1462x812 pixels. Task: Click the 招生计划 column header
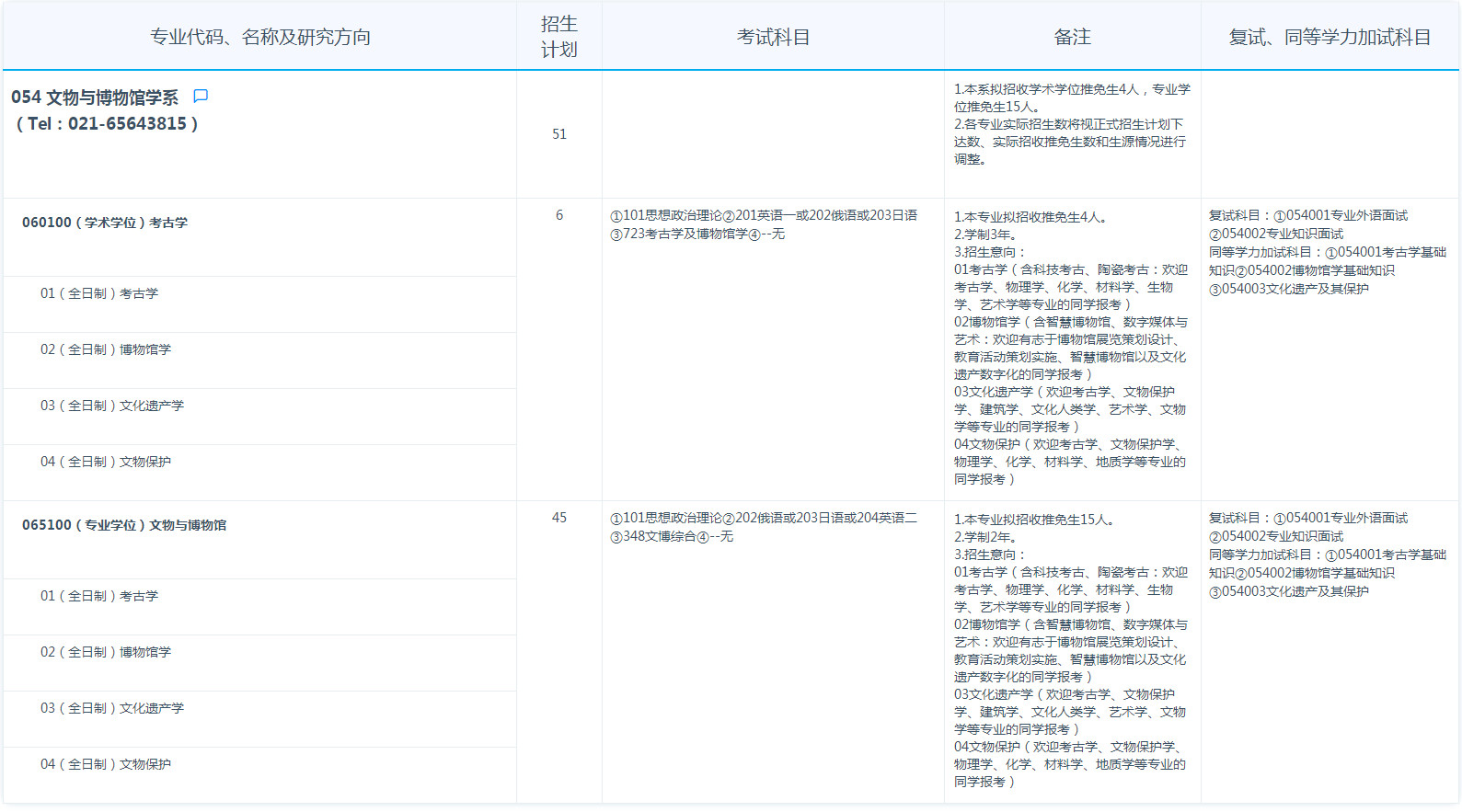click(558, 37)
